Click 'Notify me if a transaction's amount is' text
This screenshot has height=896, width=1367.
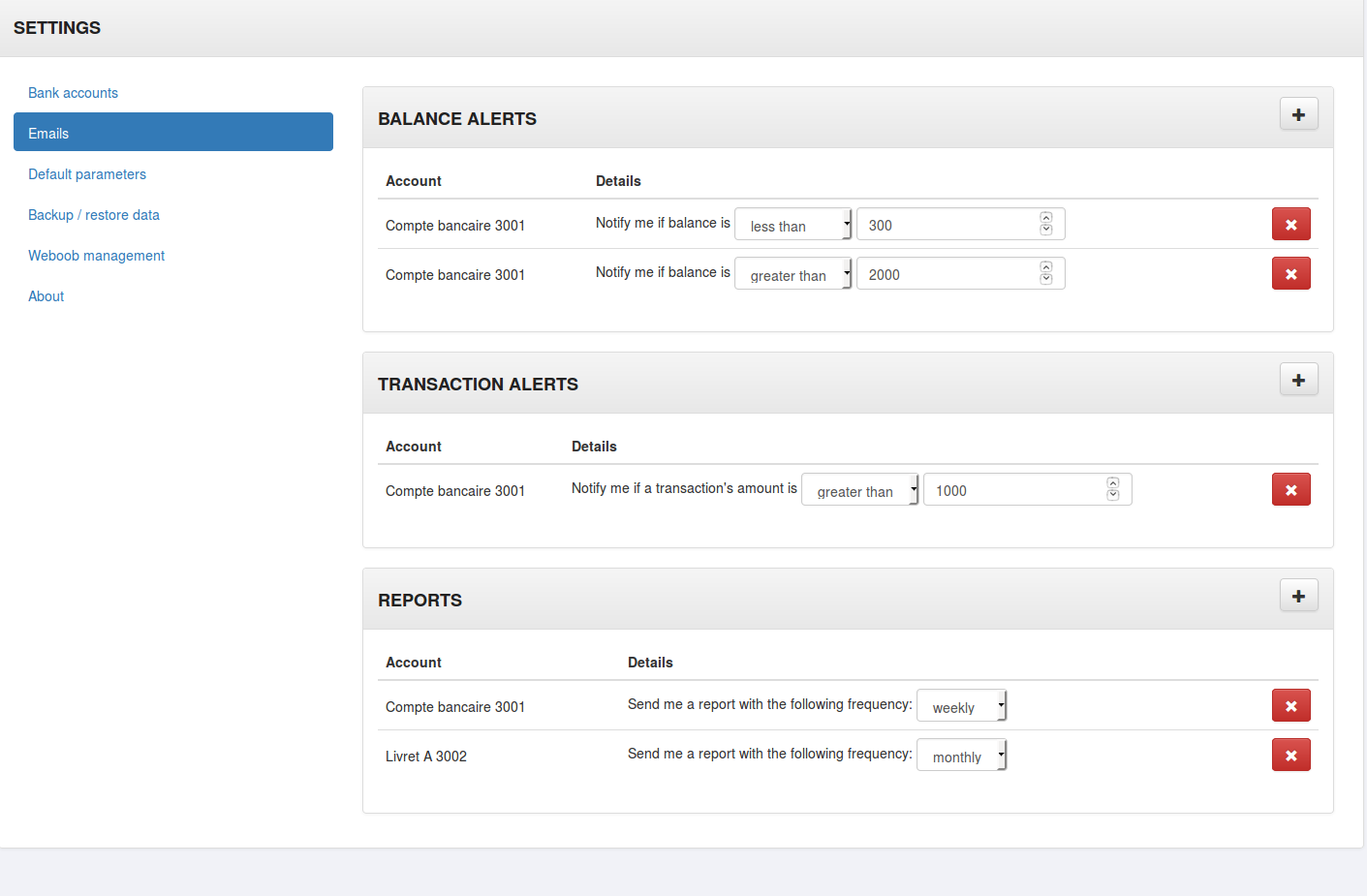(x=684, y=488)
